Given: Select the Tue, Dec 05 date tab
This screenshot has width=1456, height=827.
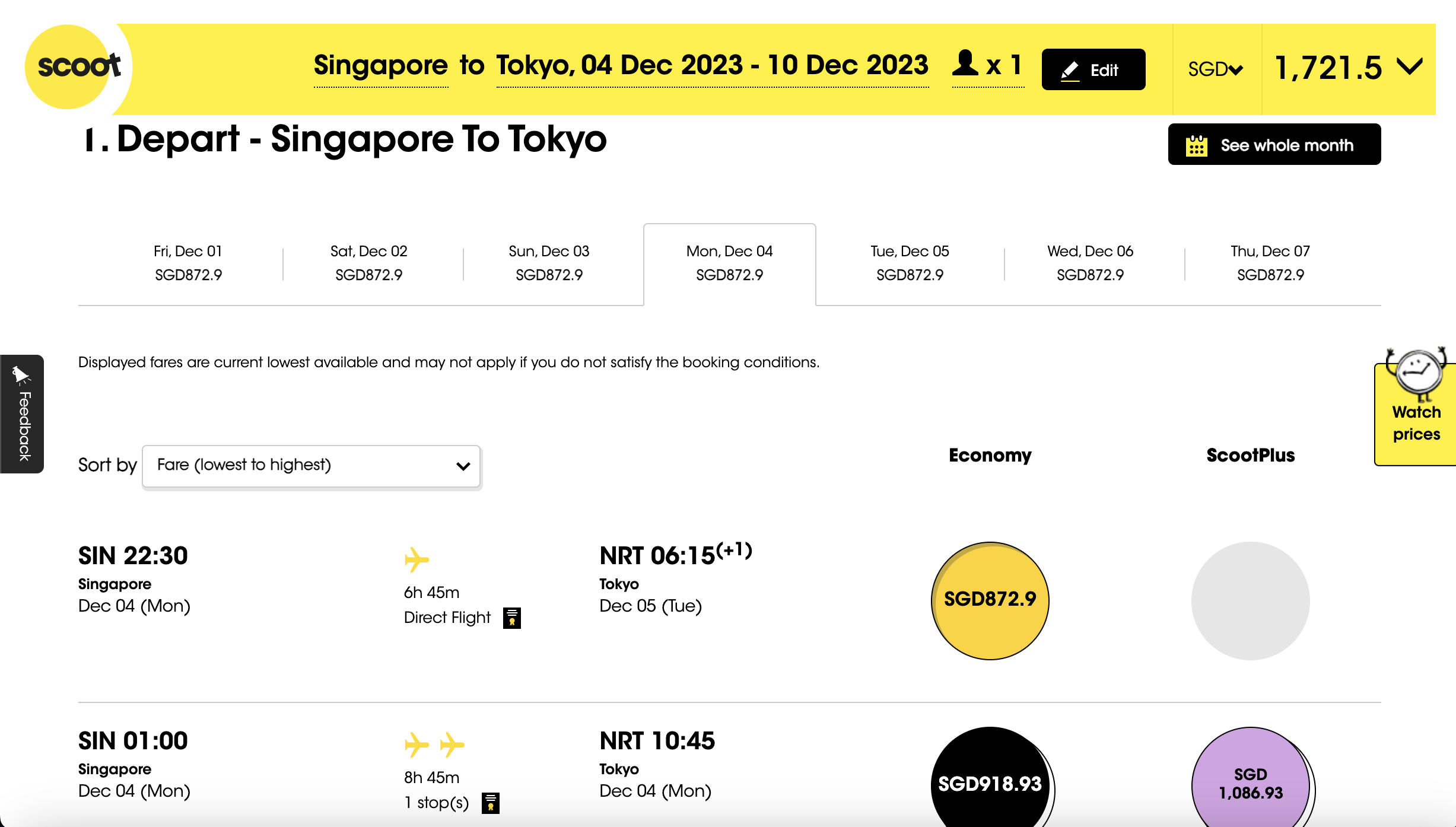Looking at the screenshot, I should click(x=910, y=263).
